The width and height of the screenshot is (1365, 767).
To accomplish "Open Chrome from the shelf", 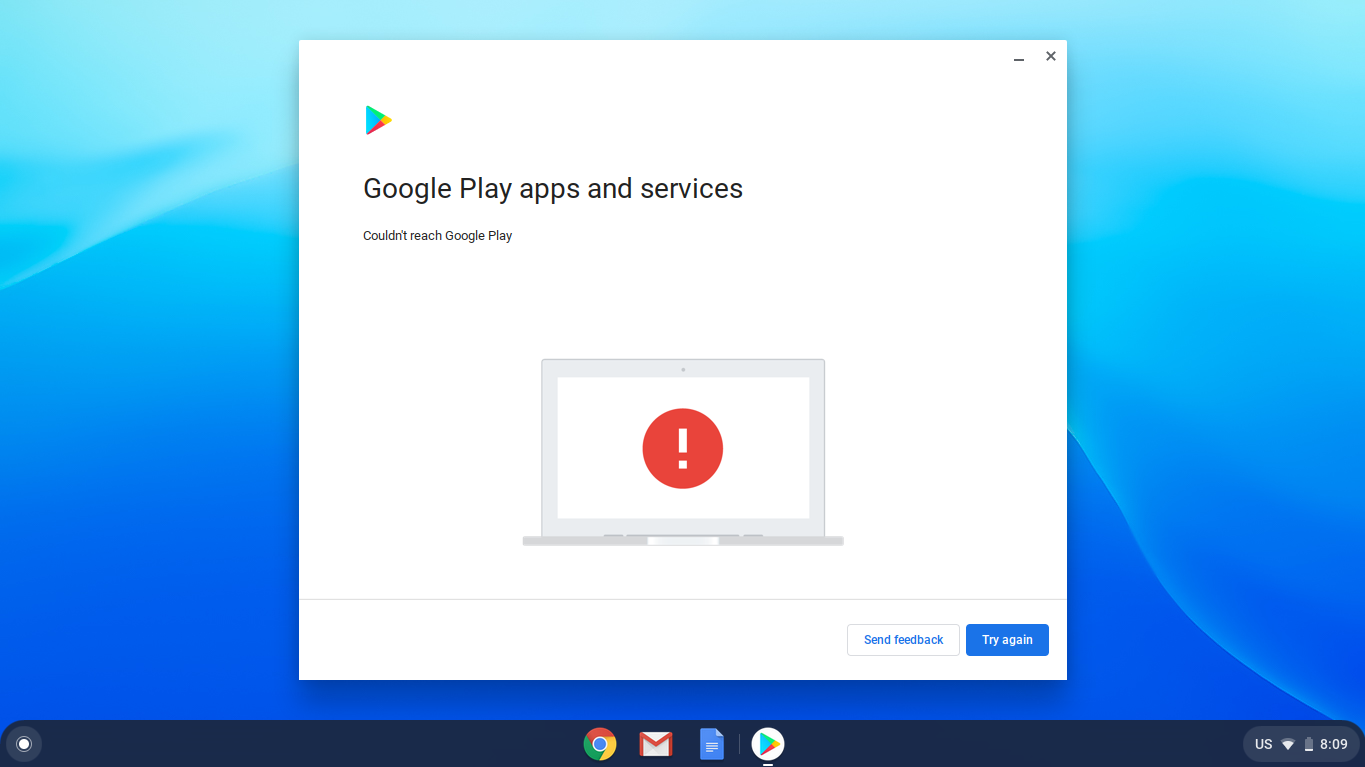I will [x=600, y=744].
